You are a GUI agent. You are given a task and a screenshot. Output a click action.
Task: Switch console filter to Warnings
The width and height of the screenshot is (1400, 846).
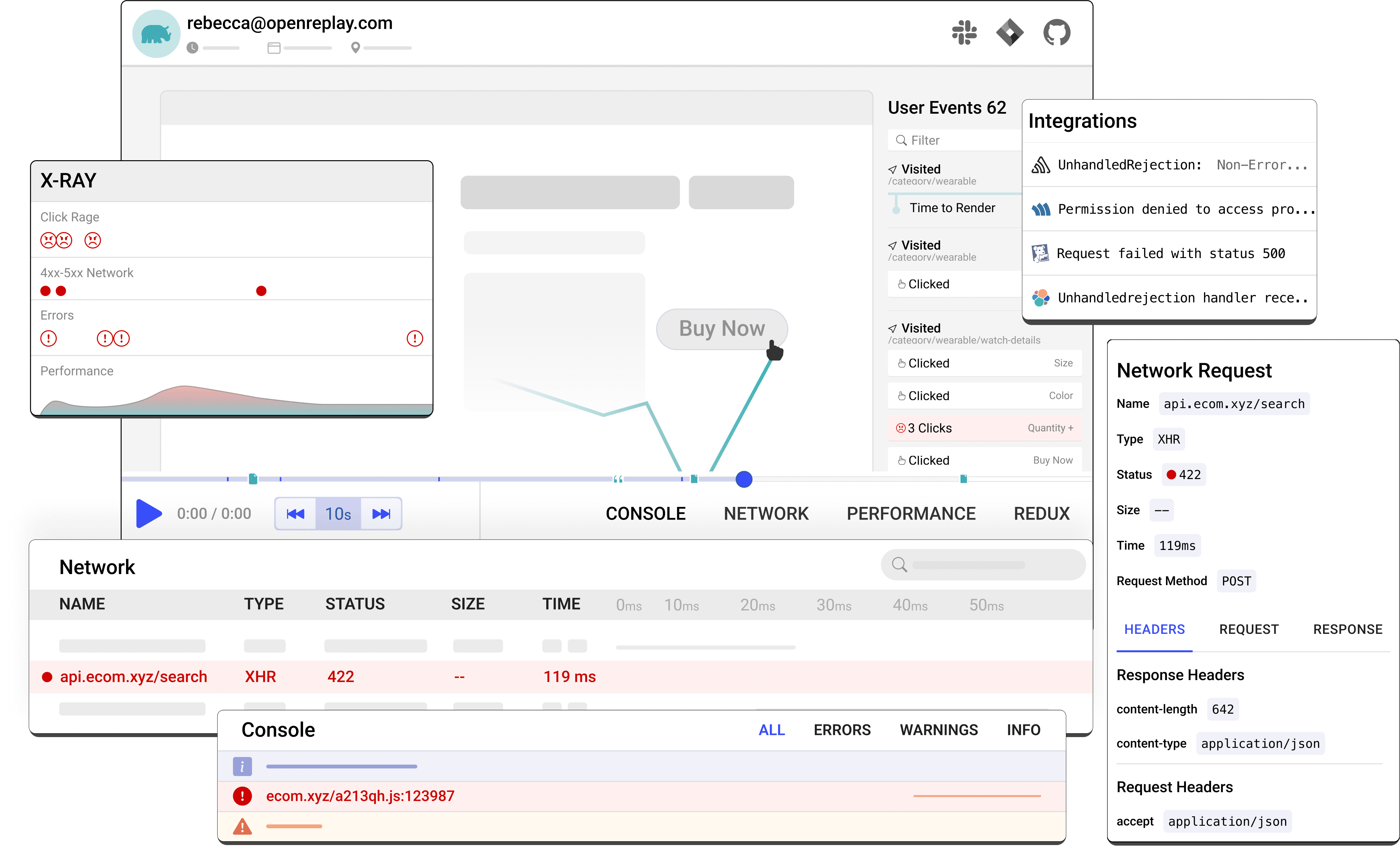[x=939, y=729]
